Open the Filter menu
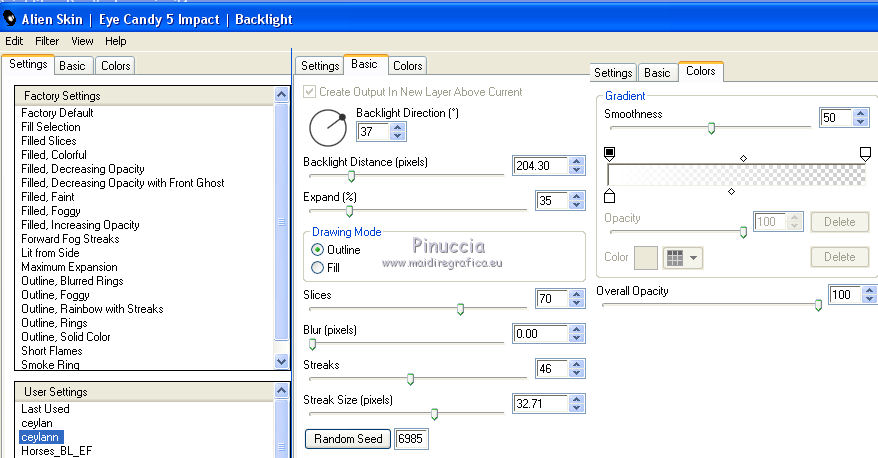This screenshot has width=878, height=458. coord(47,41)
